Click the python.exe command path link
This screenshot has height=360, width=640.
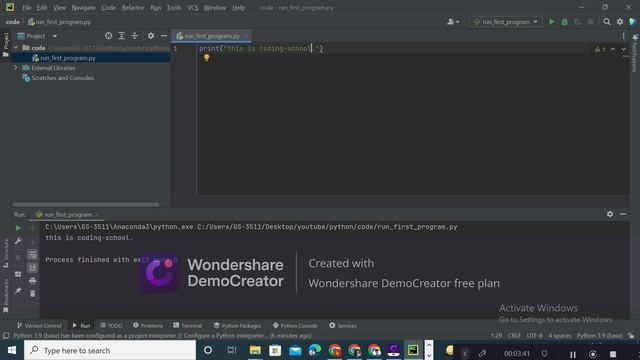click(x=119, y=227)
